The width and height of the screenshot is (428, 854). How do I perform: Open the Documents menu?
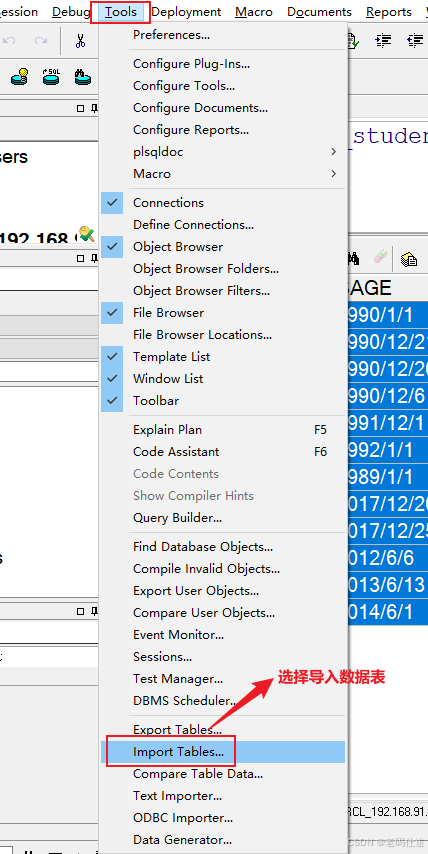(320, 11)
